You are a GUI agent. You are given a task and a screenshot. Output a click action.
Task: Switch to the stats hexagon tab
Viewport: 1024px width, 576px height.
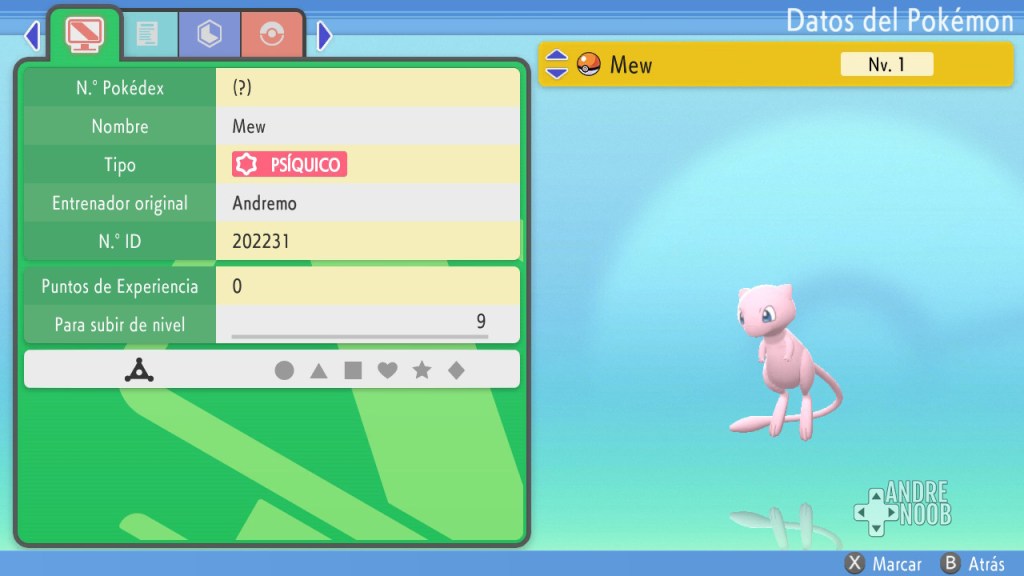coord(210,35)
